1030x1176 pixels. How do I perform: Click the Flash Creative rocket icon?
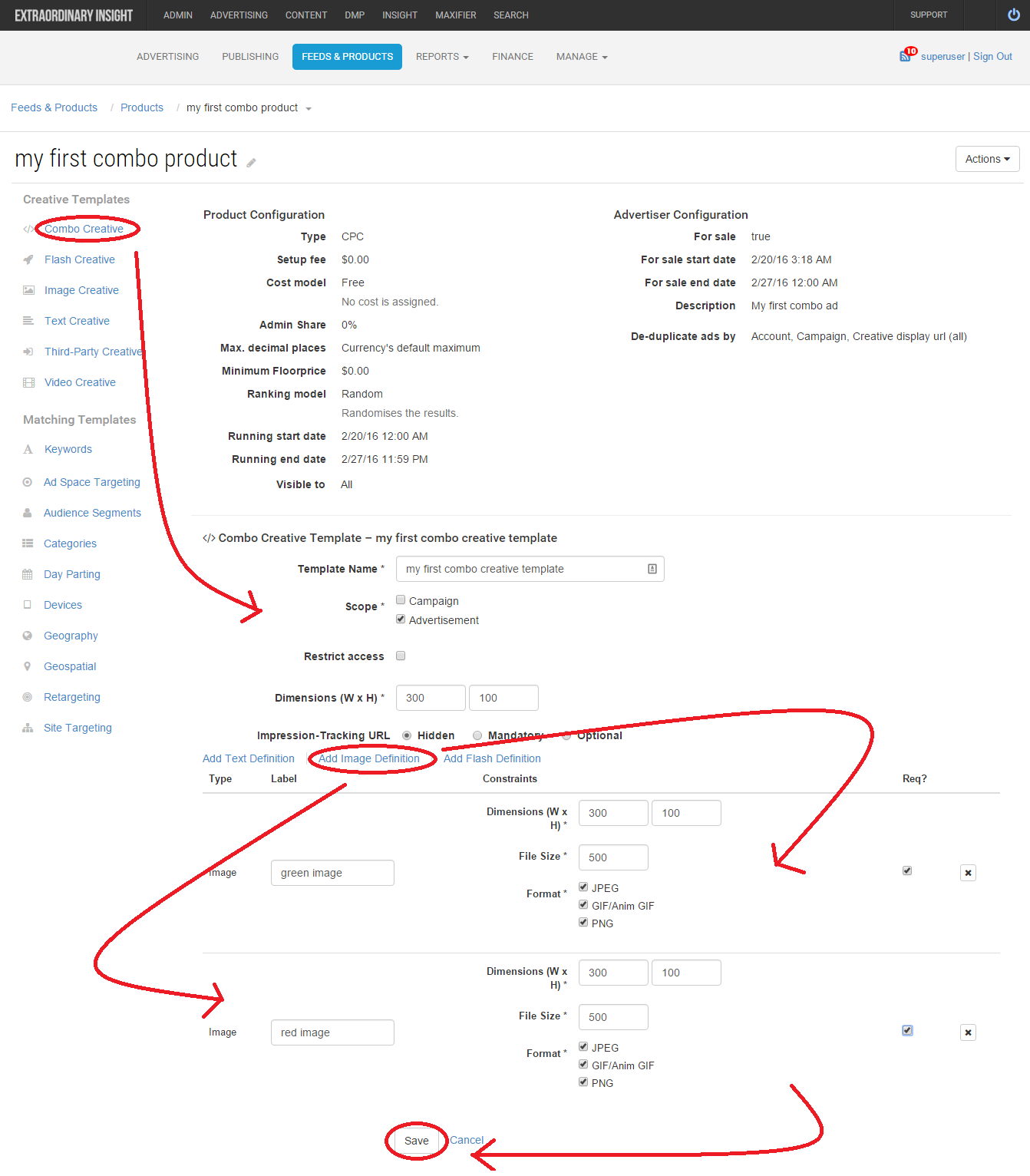[28, 259]
